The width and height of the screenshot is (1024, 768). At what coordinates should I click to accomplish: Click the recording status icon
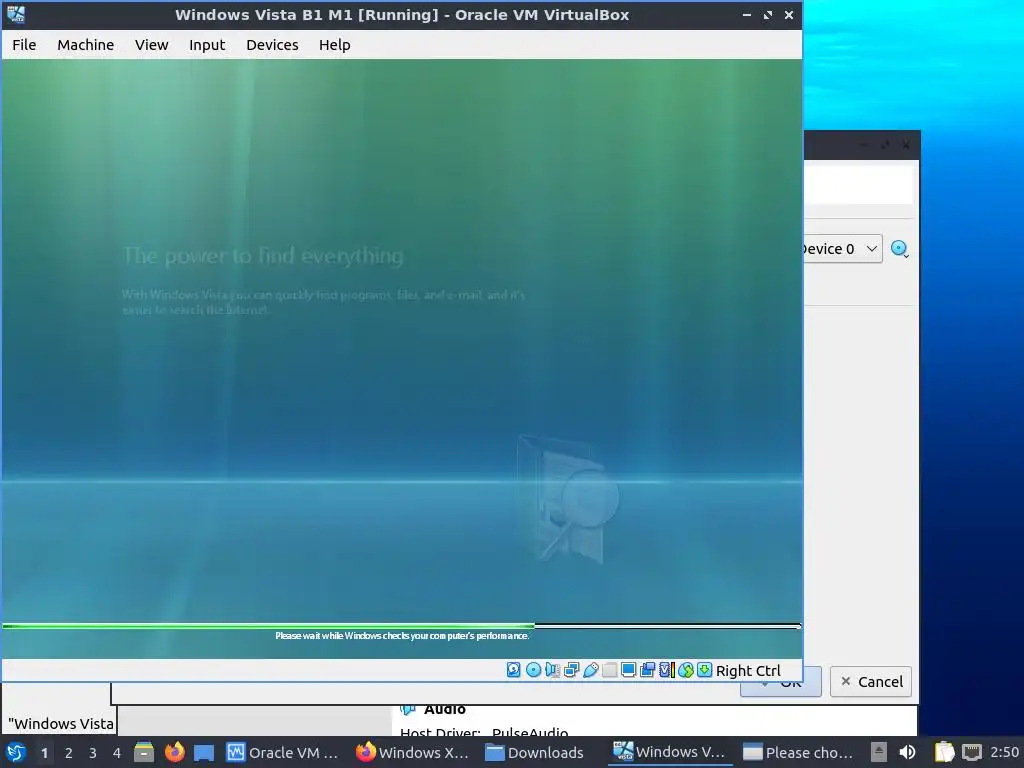tap(647, 670)
